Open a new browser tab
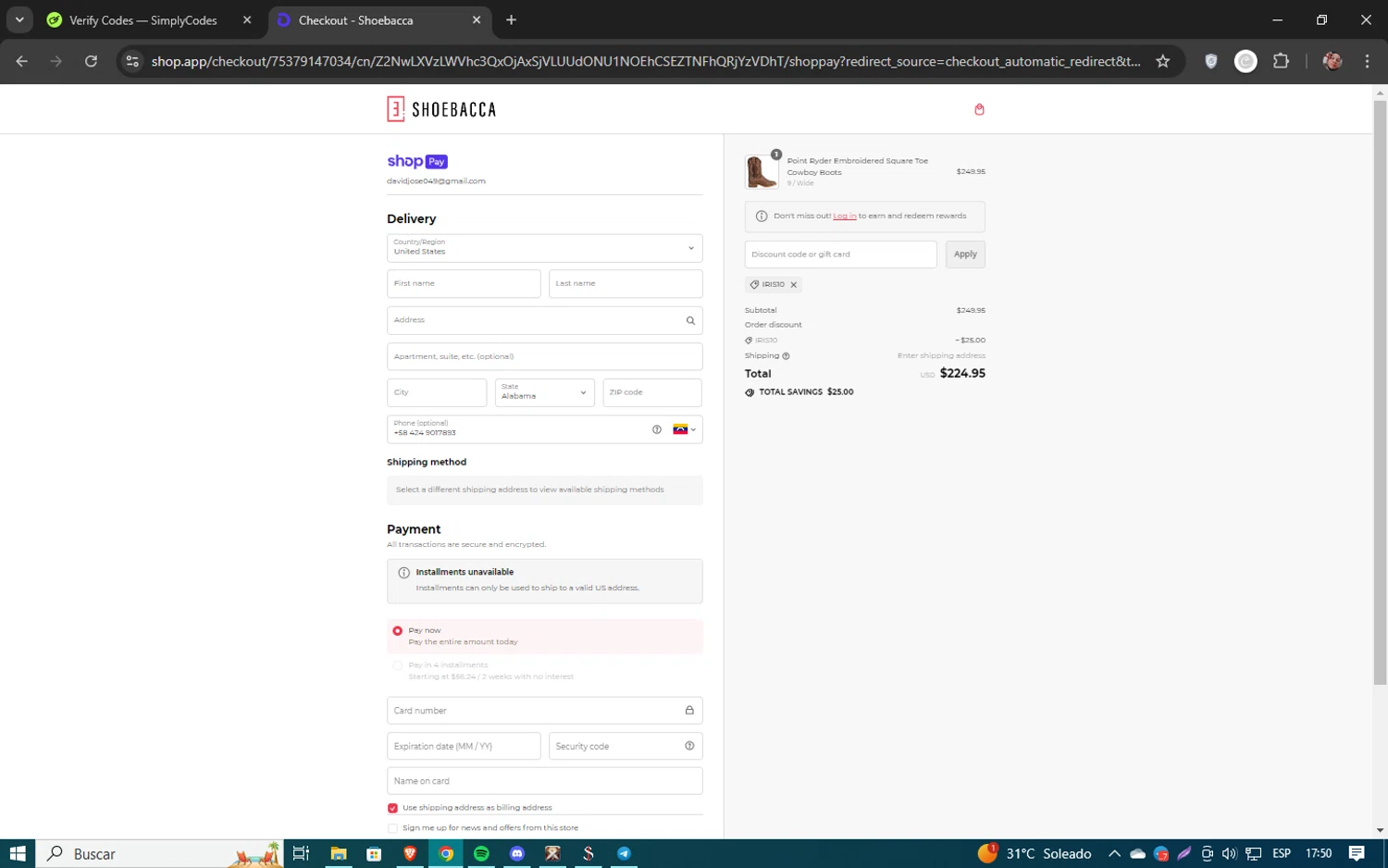 coord(511,20)
